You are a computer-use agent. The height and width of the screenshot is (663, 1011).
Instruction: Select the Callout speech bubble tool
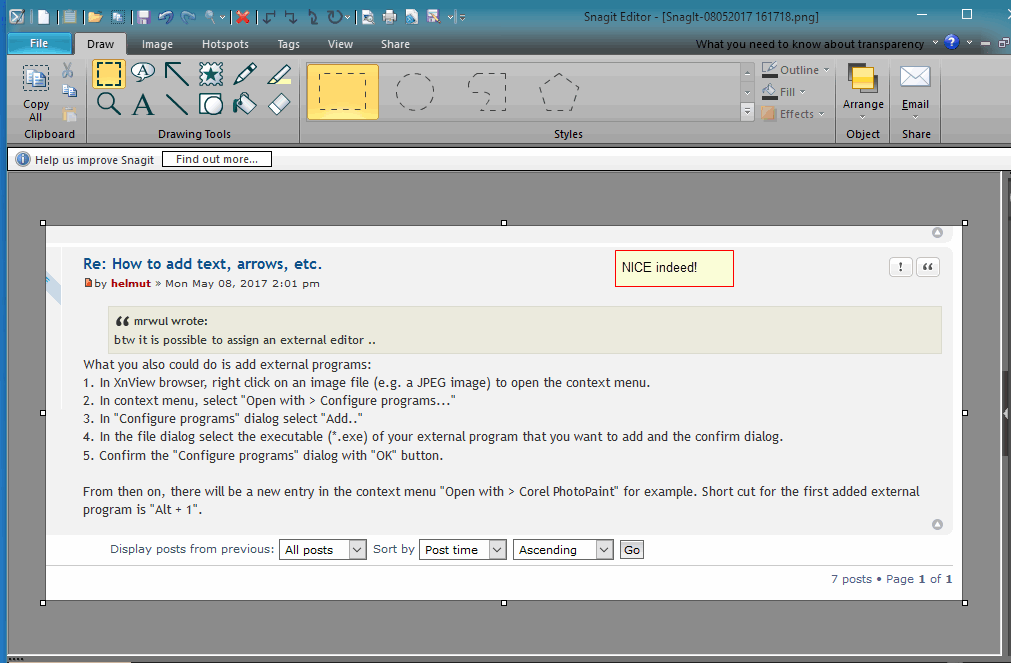tap(143, 72)
